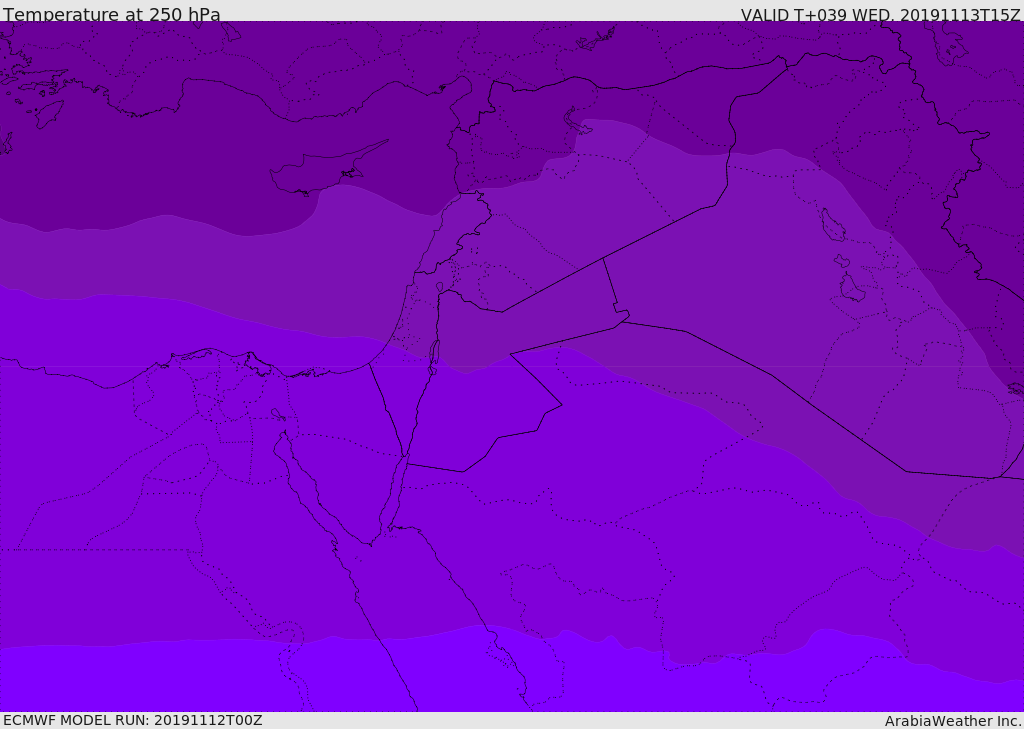The height and width of the screenshot is (729, 1024).
Task: Click the 'ArabiaWeather Inc.' credit text
Action: click(953, 721)
